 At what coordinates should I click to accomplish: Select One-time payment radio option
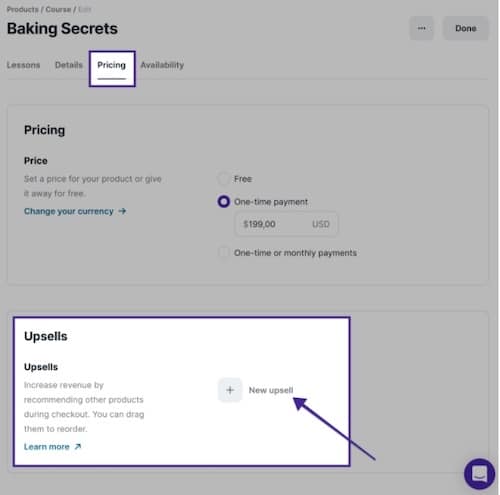pyautogui.click(x=223, y=202)
